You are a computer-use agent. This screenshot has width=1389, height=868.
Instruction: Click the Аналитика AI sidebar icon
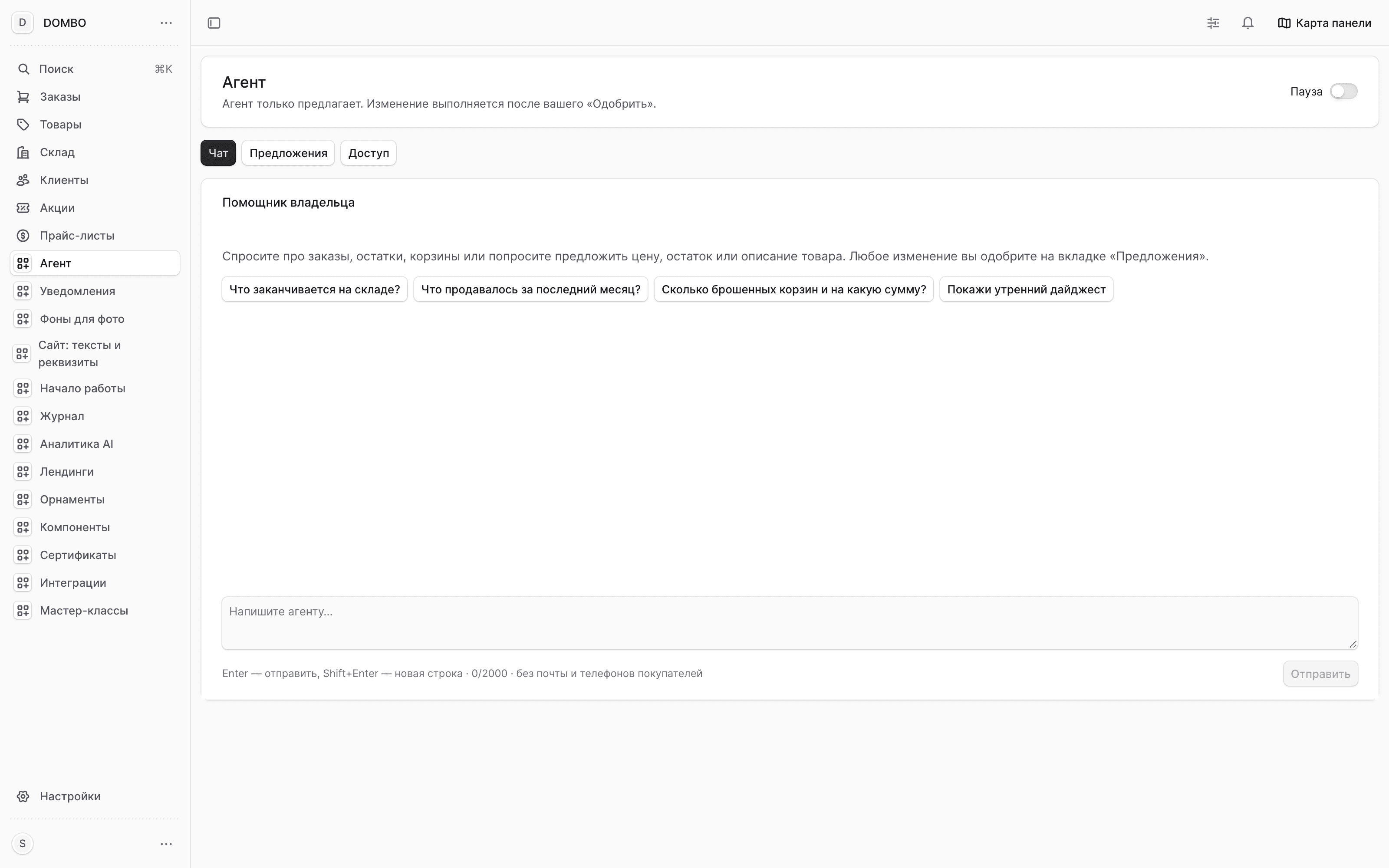(23, 444)
